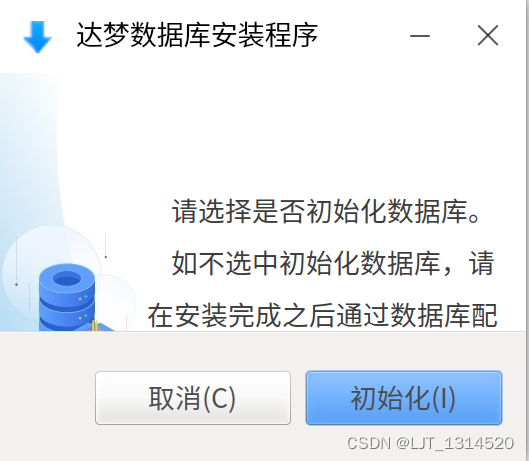Screen dimensions: 529x461
Task: Click the blue database cylinder illustration
Action: tap(67, 298)
